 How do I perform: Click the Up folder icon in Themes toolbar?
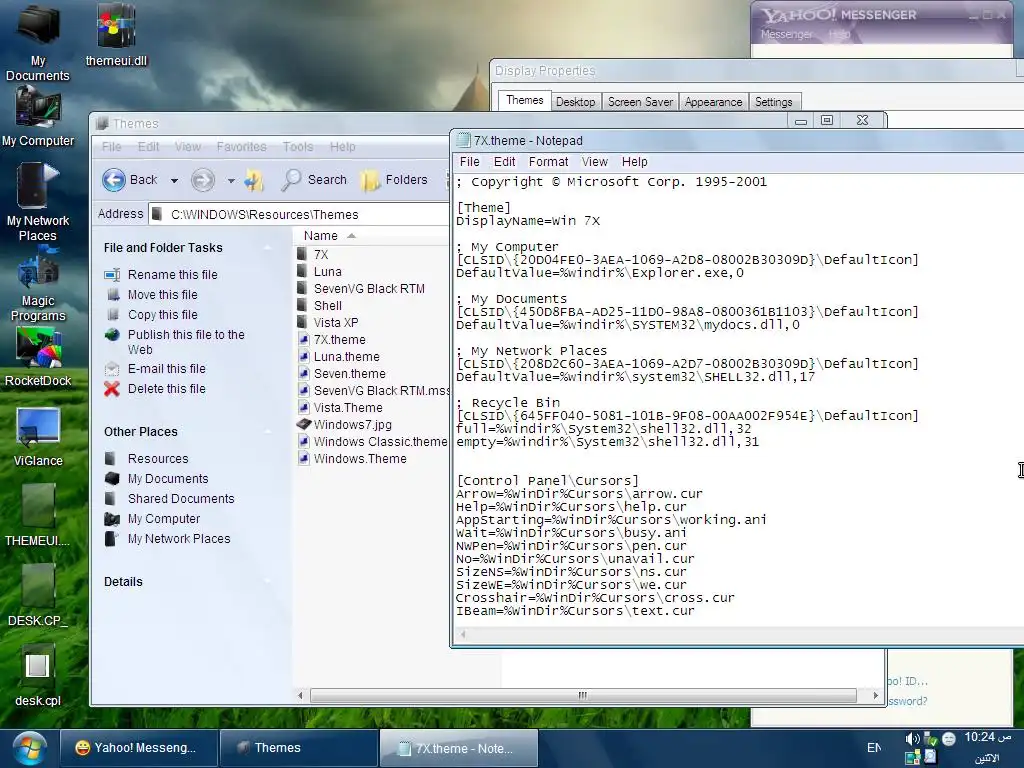(254, 180)
